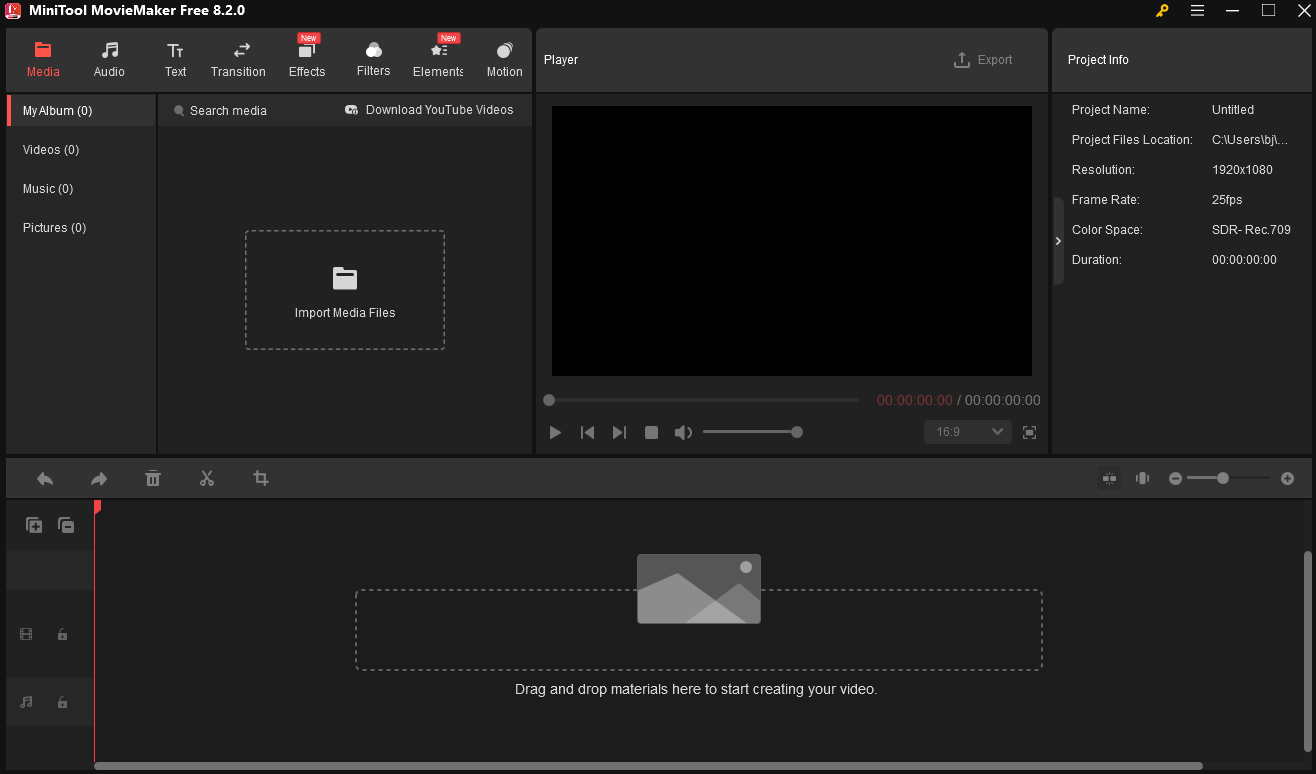Play the video preview

555,432
